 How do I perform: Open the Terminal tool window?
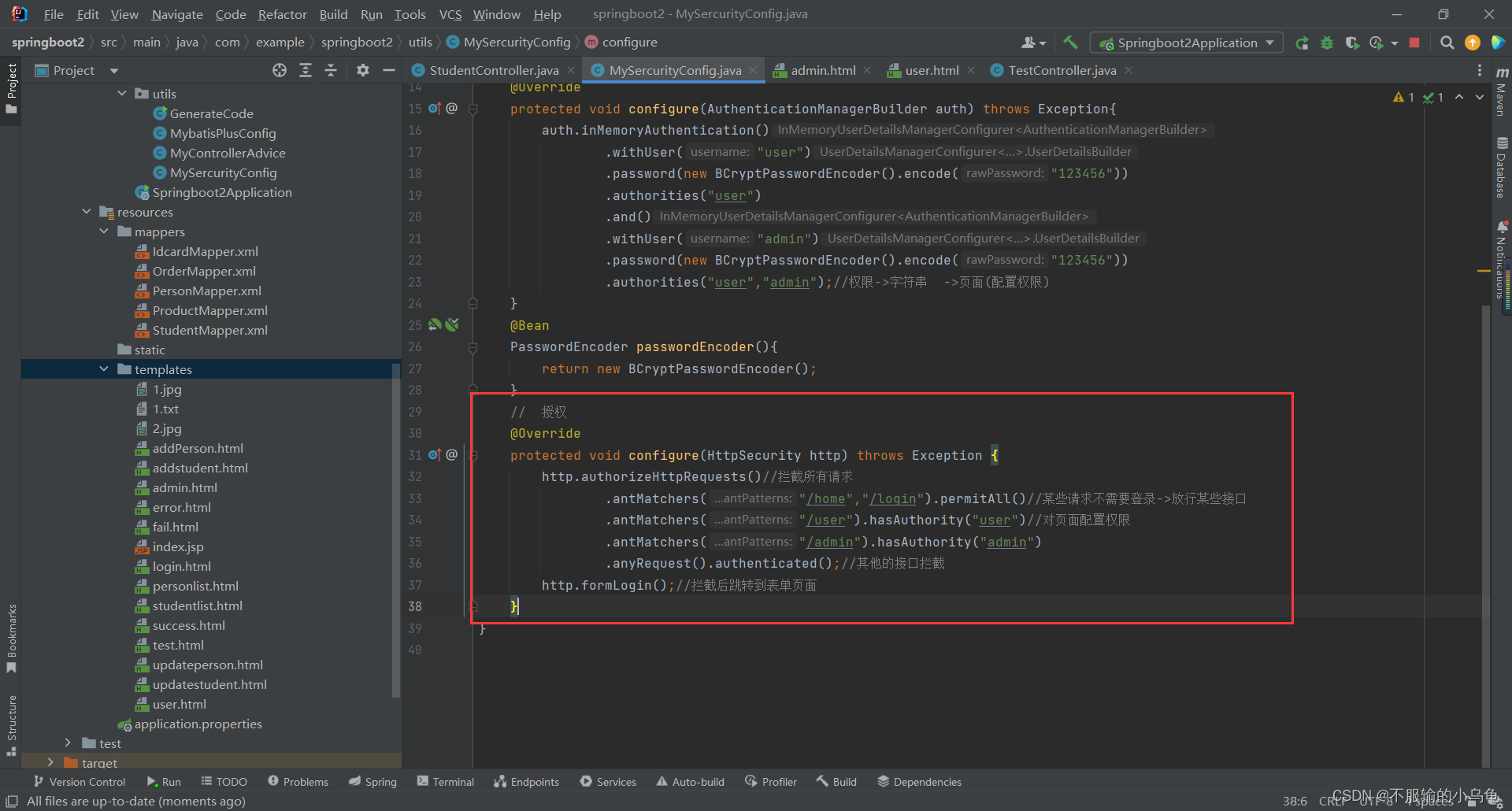tap(446, 782)
